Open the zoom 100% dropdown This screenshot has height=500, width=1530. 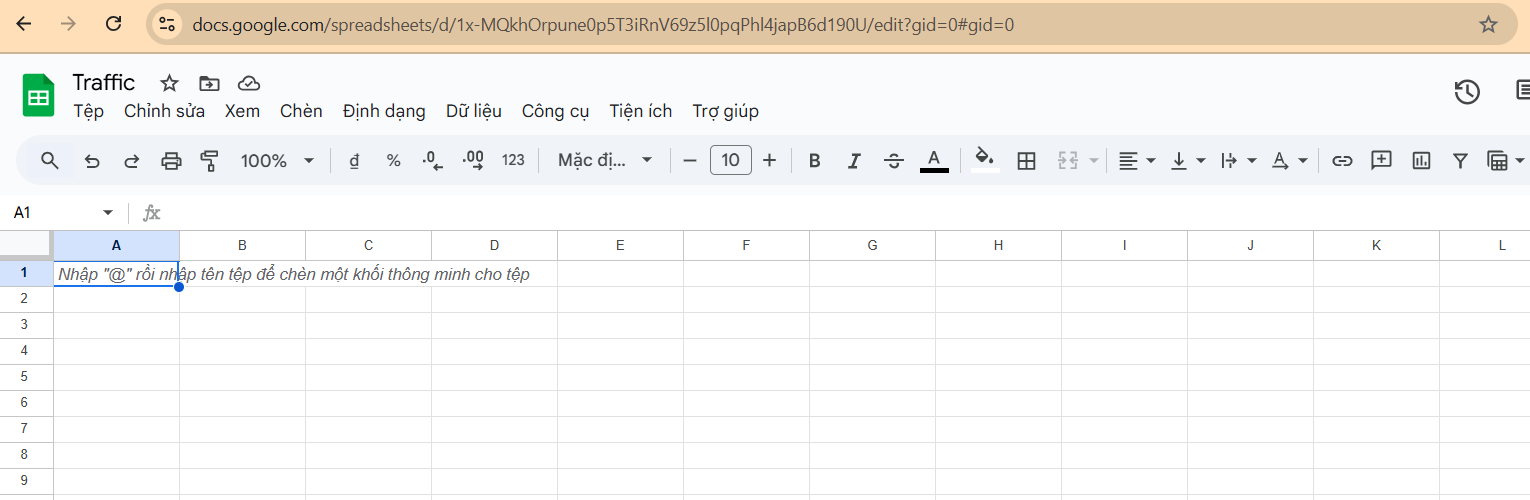277,161
